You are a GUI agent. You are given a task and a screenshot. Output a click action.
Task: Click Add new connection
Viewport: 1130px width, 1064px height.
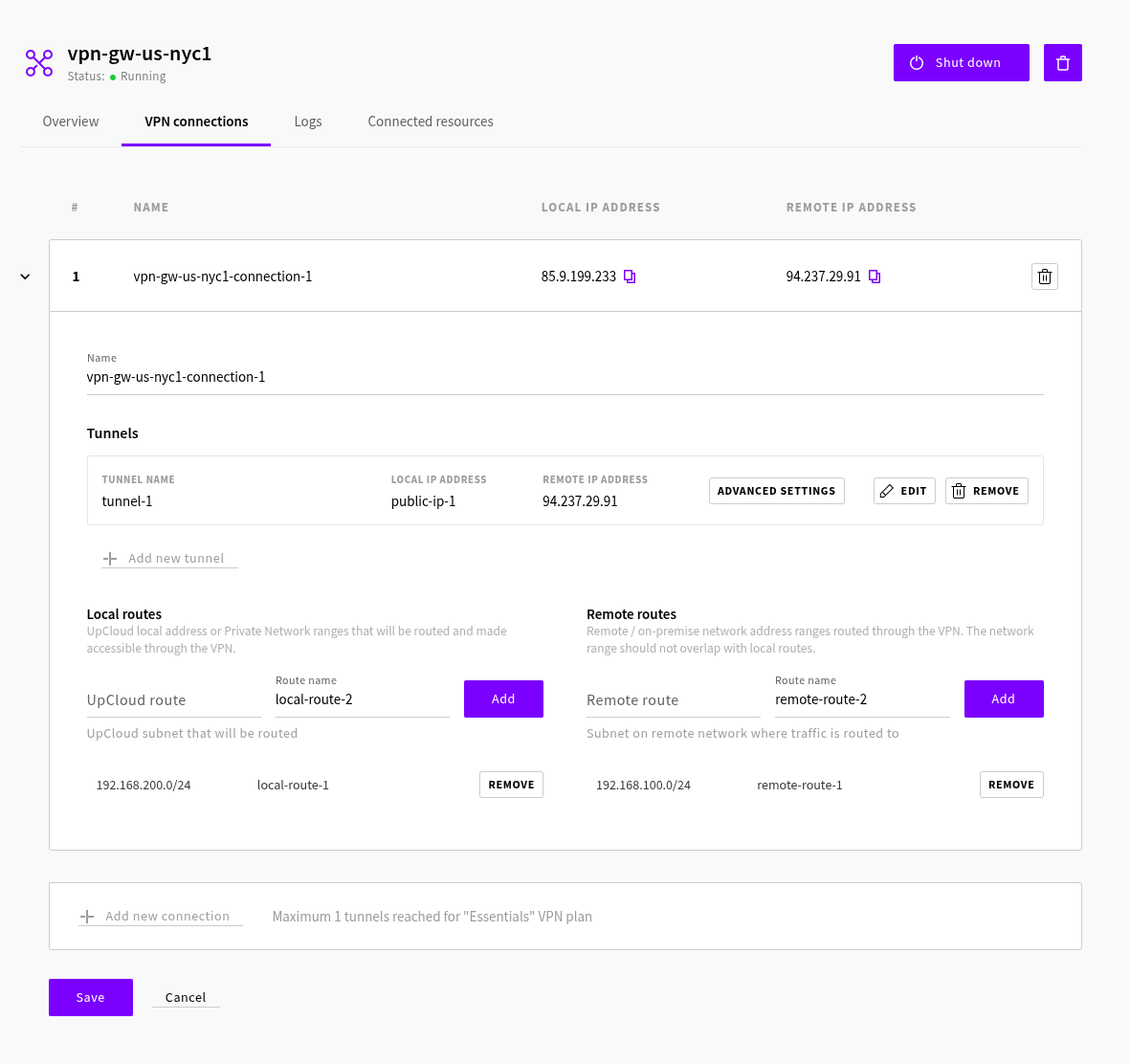click(x=160, y=917)
